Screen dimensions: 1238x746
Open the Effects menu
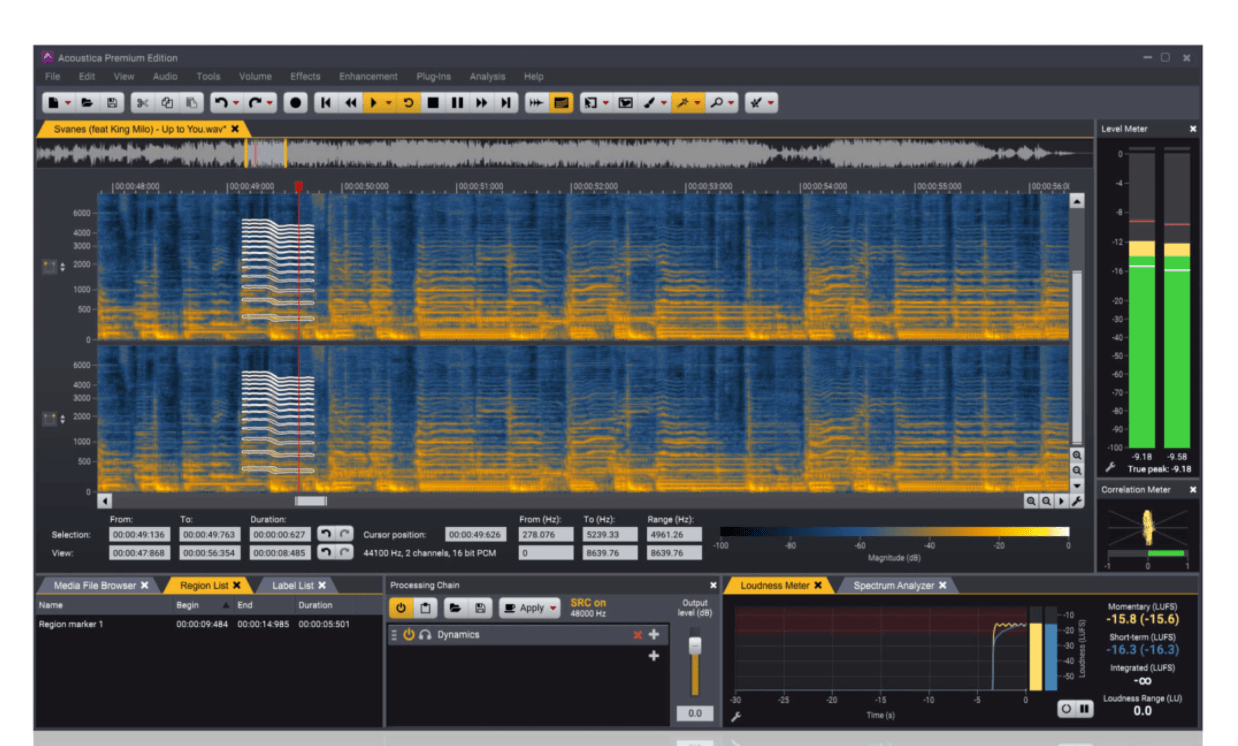(x=305, y=76)
